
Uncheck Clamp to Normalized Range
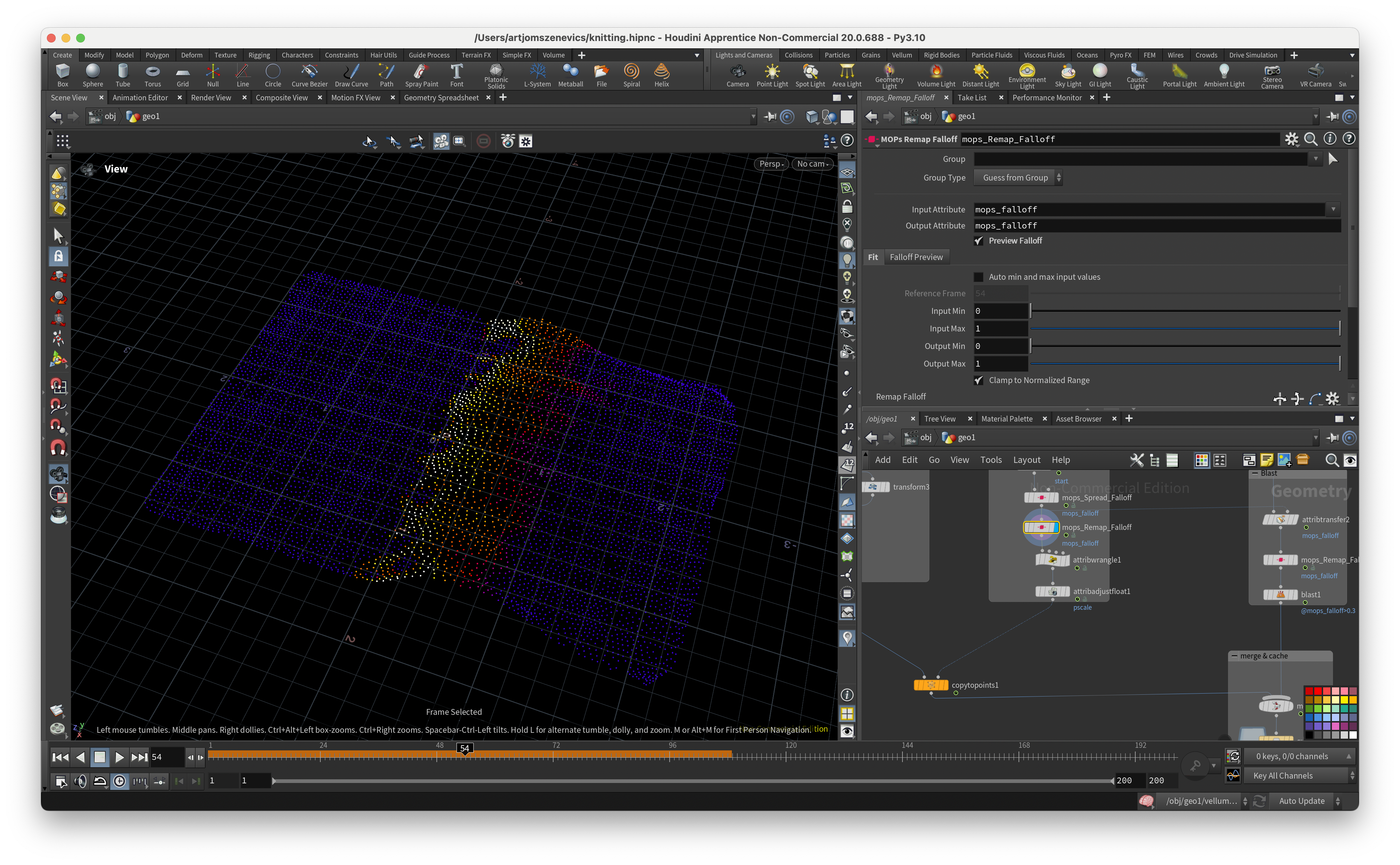pos(979,380)
